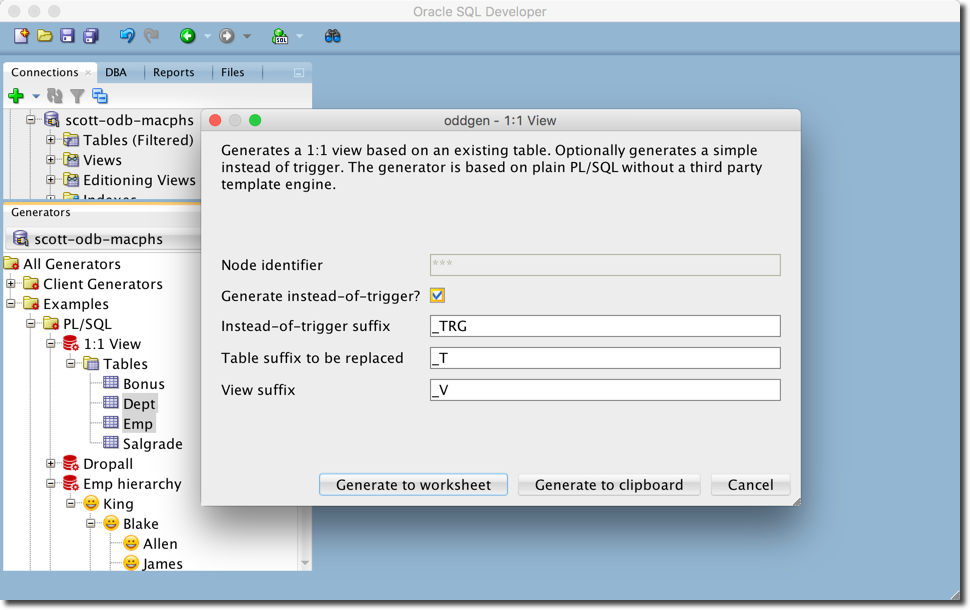Click the New file toolbar icon

point(21,36)
